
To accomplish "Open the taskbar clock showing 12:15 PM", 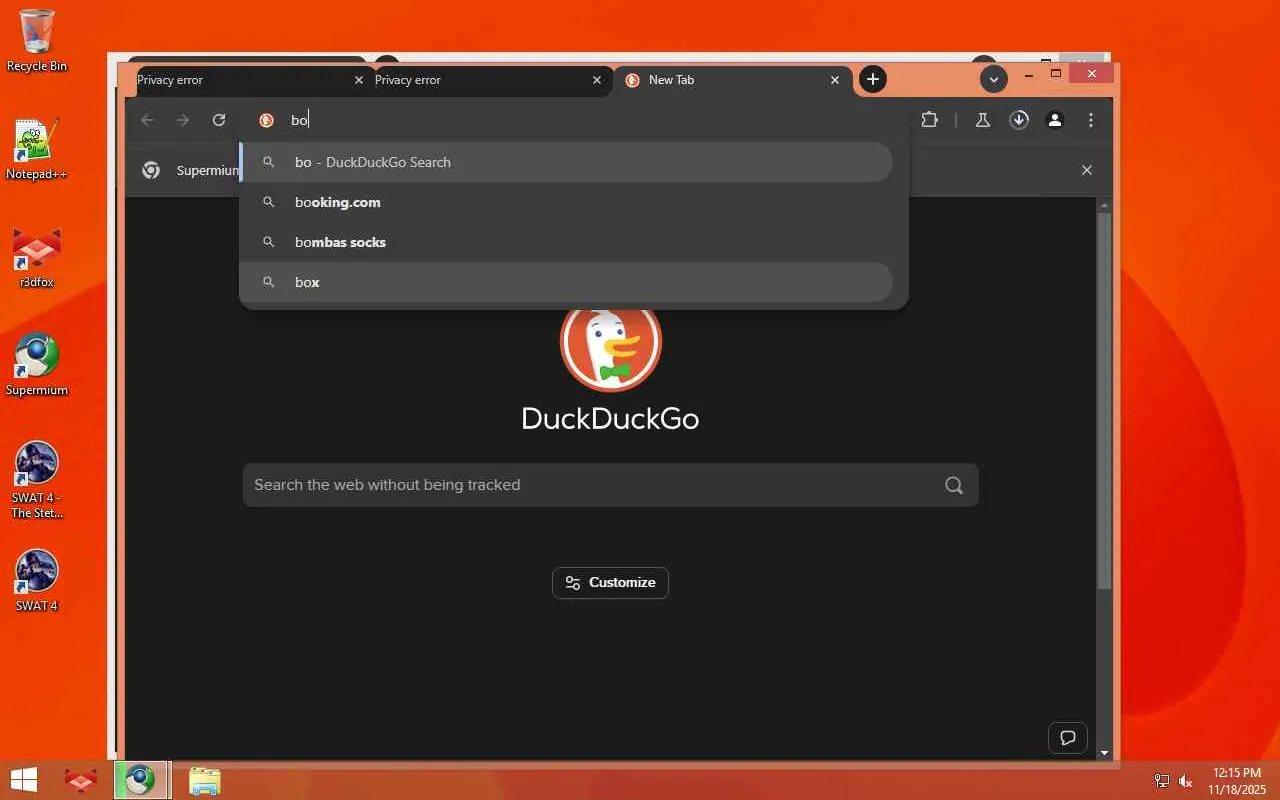I will [1237, 781].
